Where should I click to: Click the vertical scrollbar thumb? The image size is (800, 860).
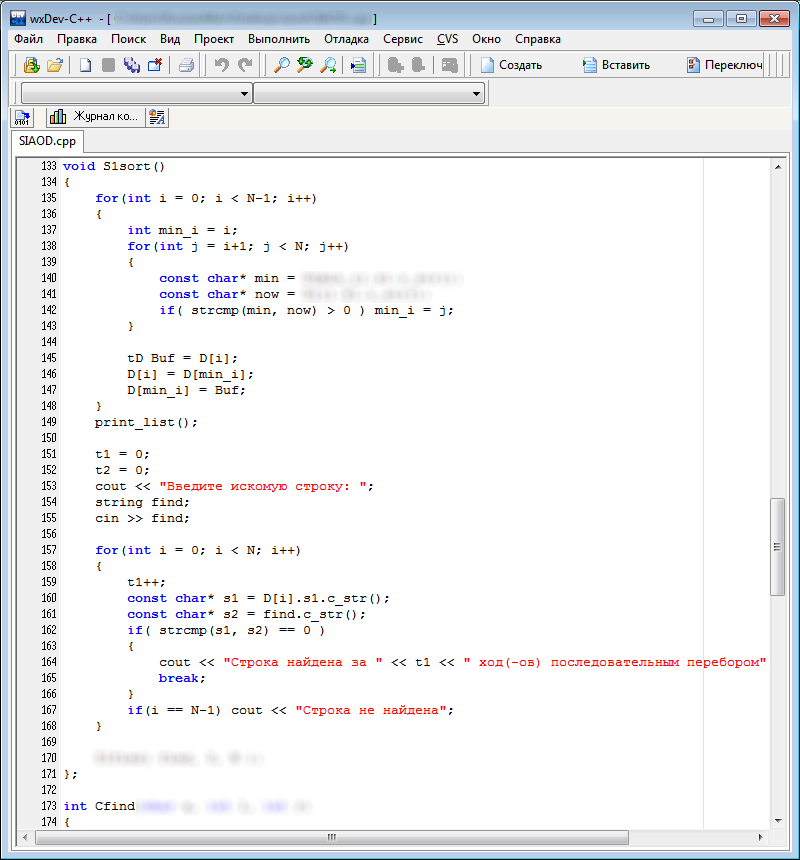coord(777,547)
